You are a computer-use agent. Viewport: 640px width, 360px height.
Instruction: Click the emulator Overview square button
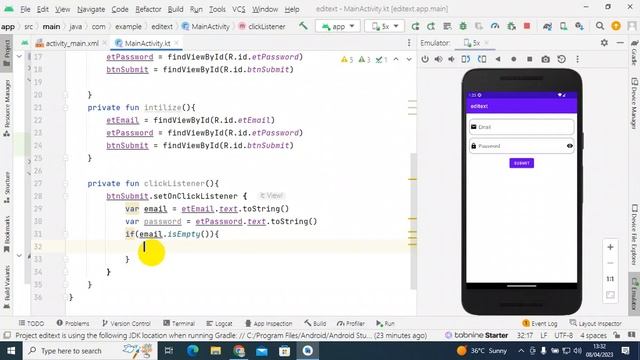click(529, 59)
